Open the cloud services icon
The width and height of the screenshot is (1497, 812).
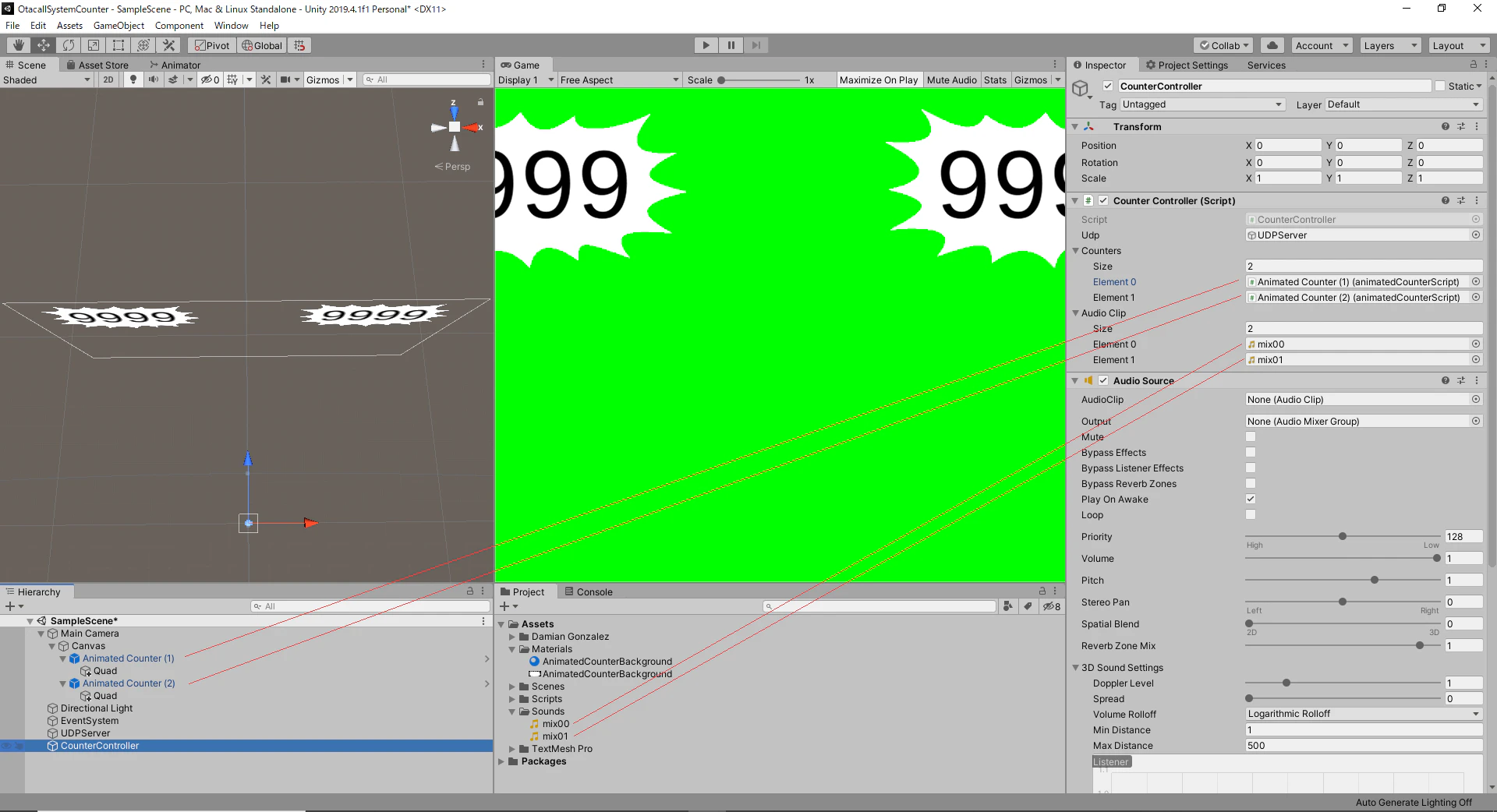pyautogui.click(x=1272, y=45)
